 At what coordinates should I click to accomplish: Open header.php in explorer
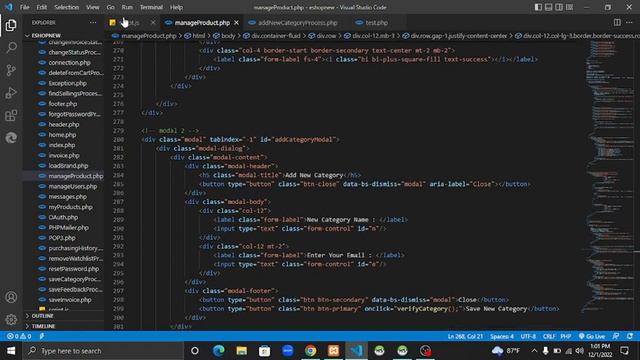tap(63, 124)
